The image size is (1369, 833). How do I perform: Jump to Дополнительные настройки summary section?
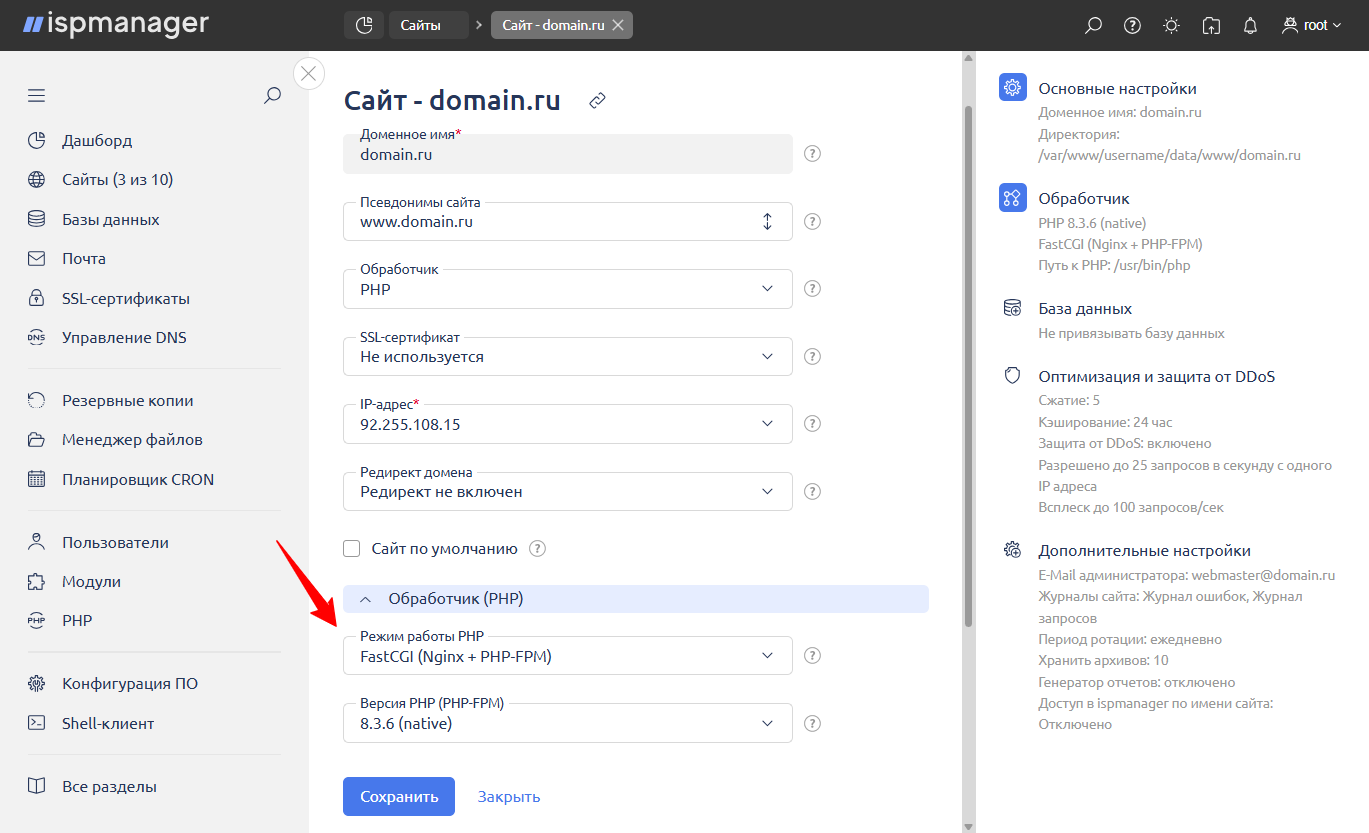coord(1144,551)
